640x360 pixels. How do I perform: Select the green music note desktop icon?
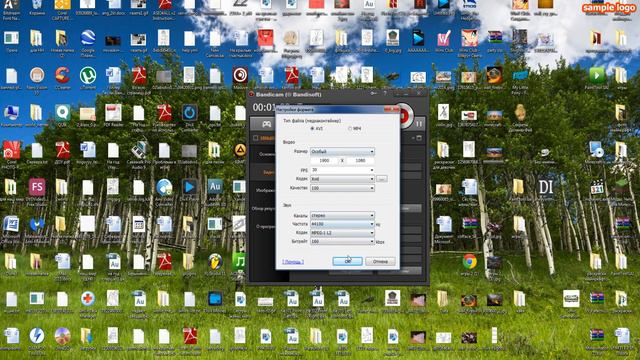coord(240,262)
